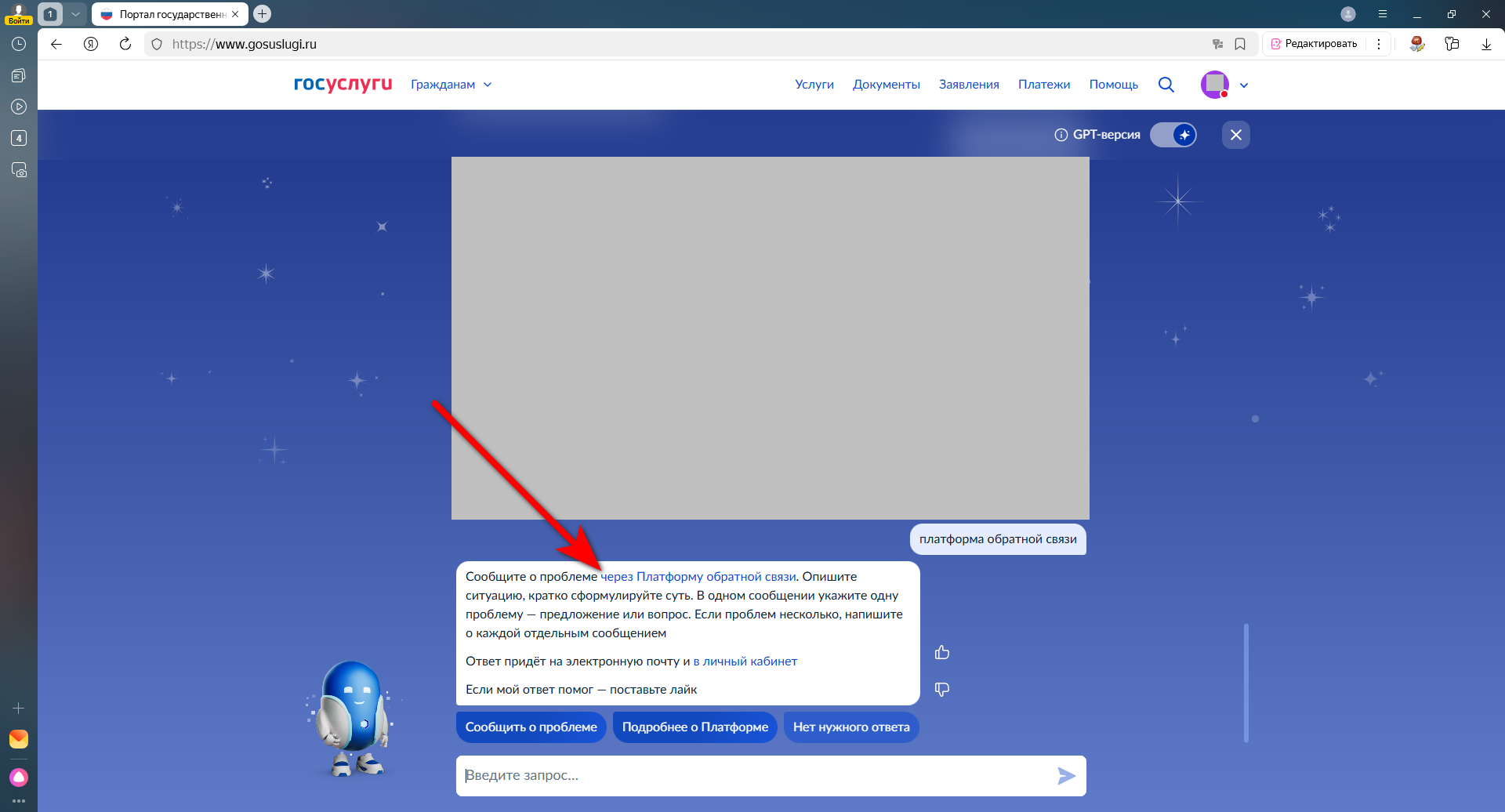This screenshot has width=1505, height=812.
Task: Follow the через Платформу обратной связи link
Action: click(x=698, y=577)
